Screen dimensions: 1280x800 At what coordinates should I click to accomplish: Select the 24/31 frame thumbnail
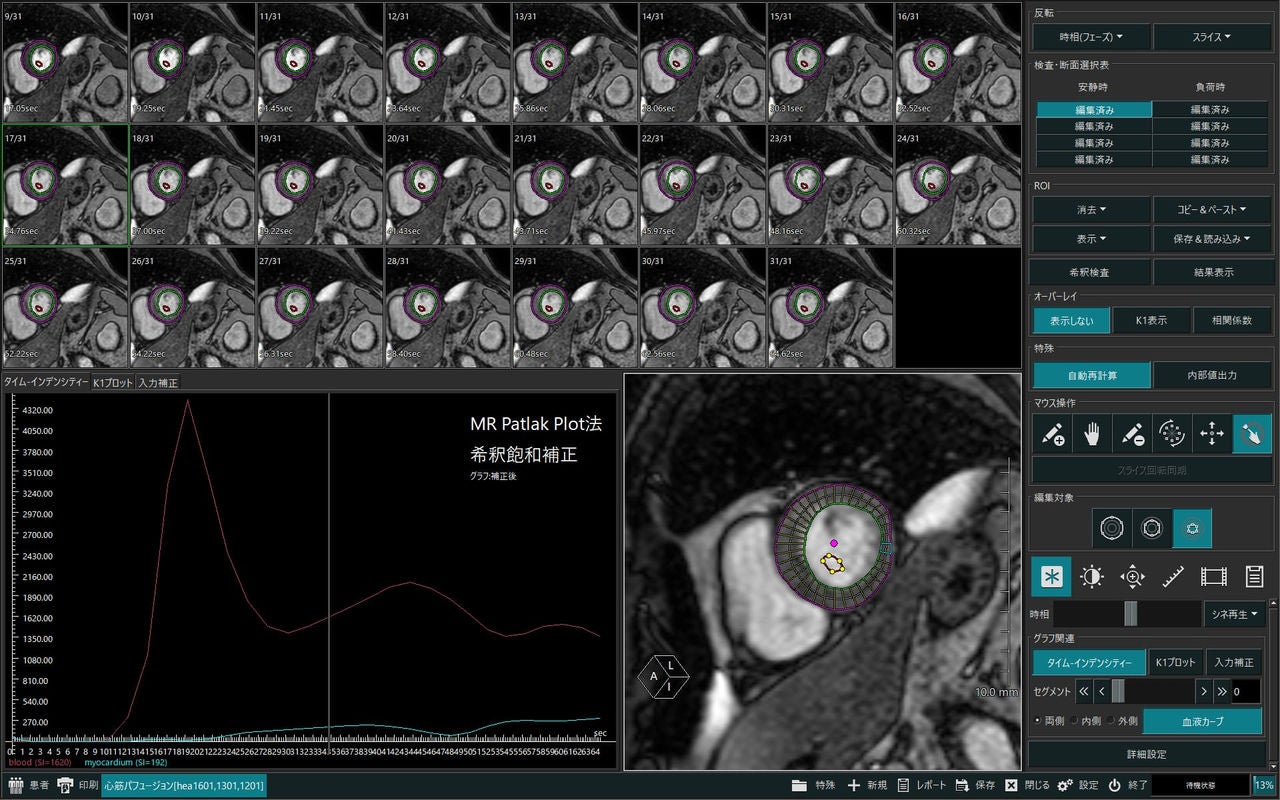[x=957, y=185]
